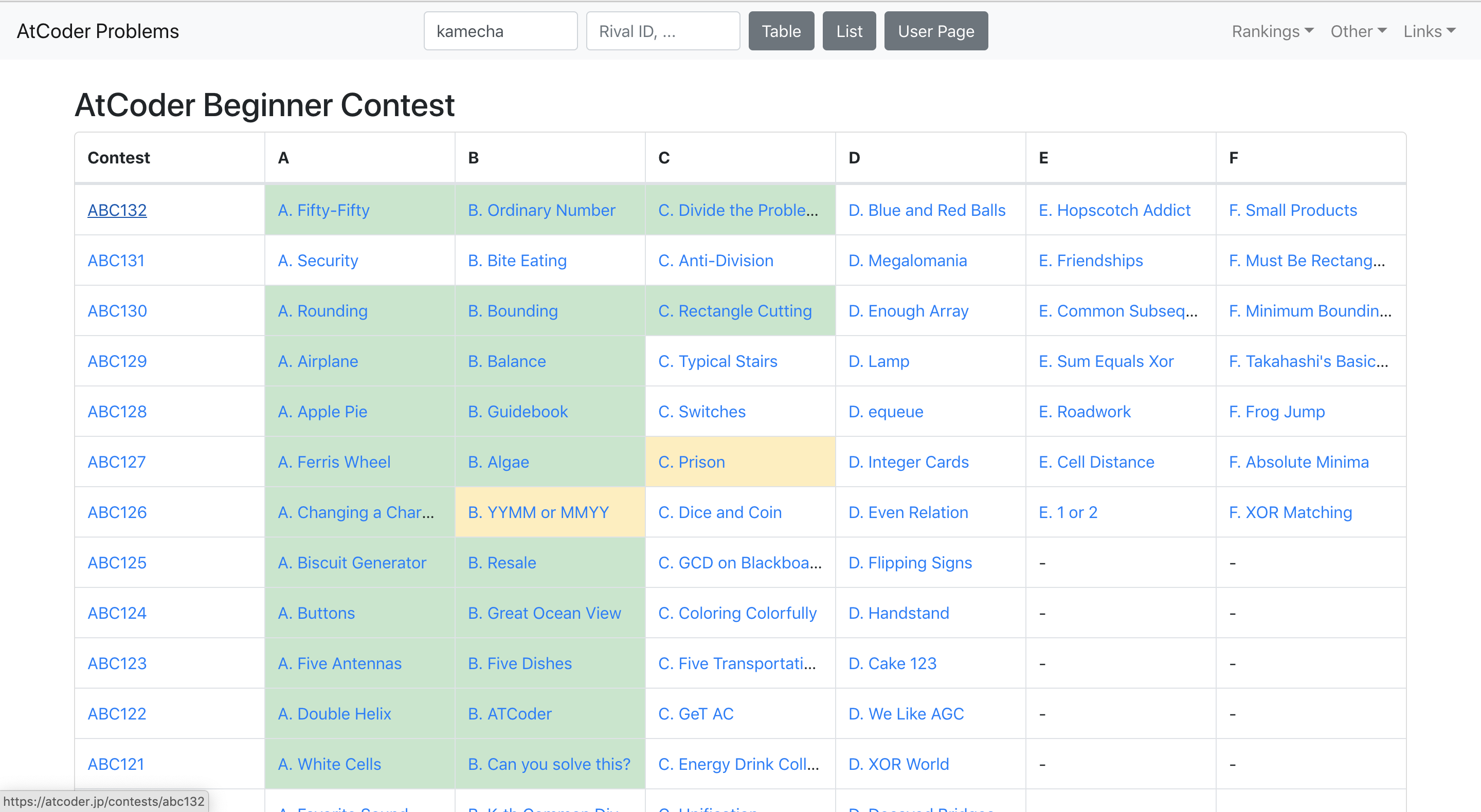Open problem A. Fifty-Fifty
This screenshot has width=1481, height=812.
(x=323, y=210)
